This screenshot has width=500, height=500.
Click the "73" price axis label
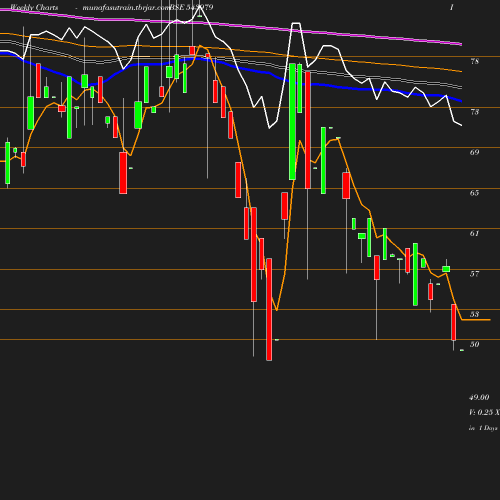pos(475,112)
